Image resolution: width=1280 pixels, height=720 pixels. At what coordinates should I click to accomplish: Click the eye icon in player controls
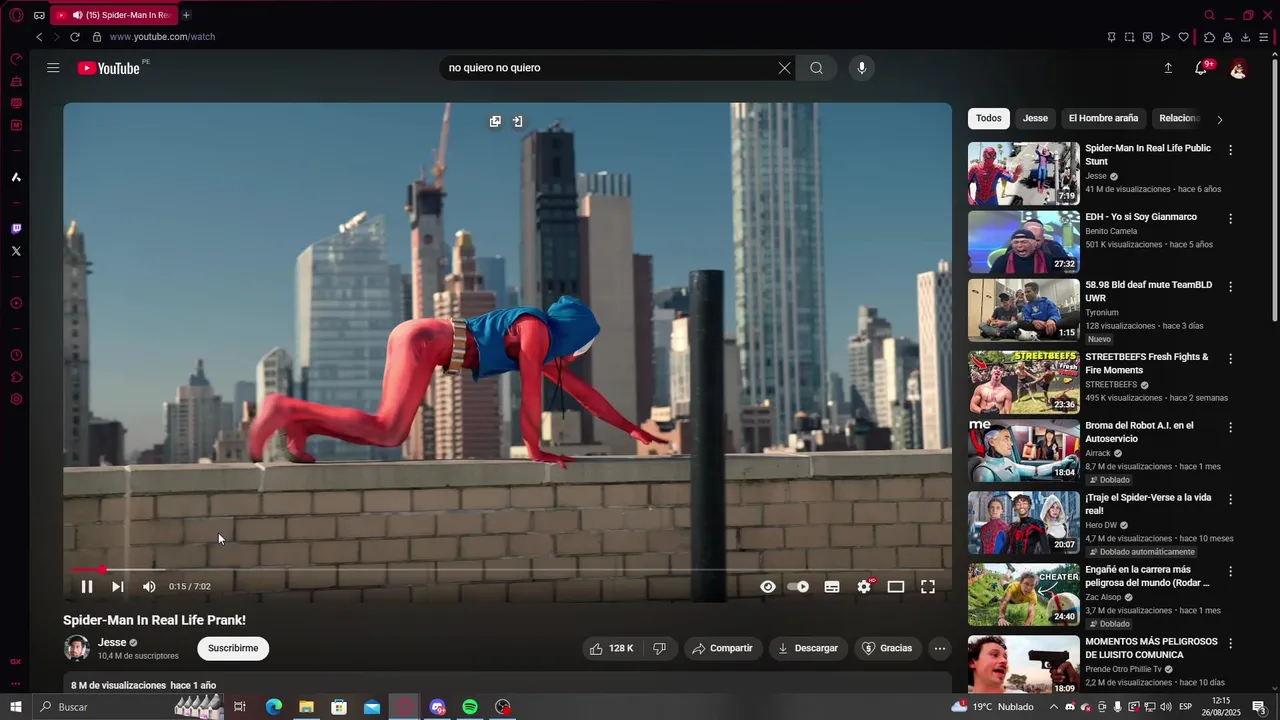[x=768, y=587]
